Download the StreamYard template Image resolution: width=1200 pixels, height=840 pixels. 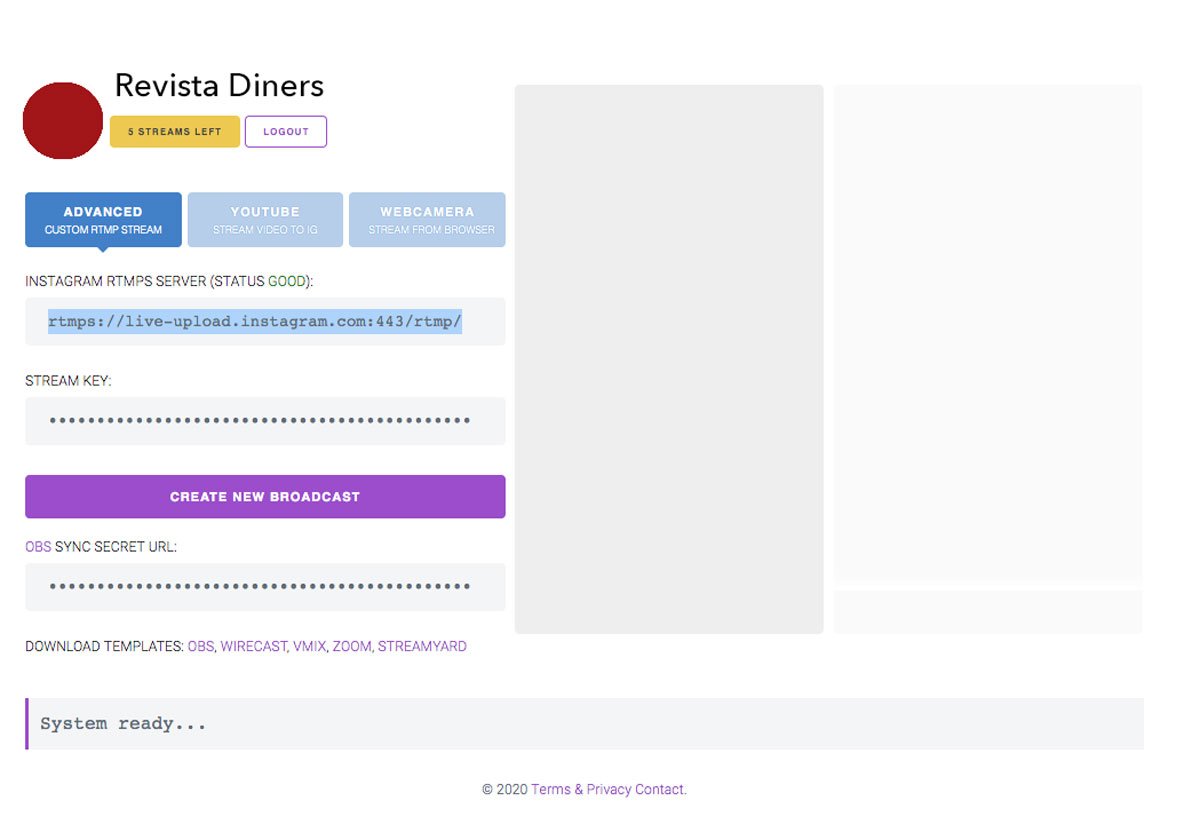coord(422,647)
